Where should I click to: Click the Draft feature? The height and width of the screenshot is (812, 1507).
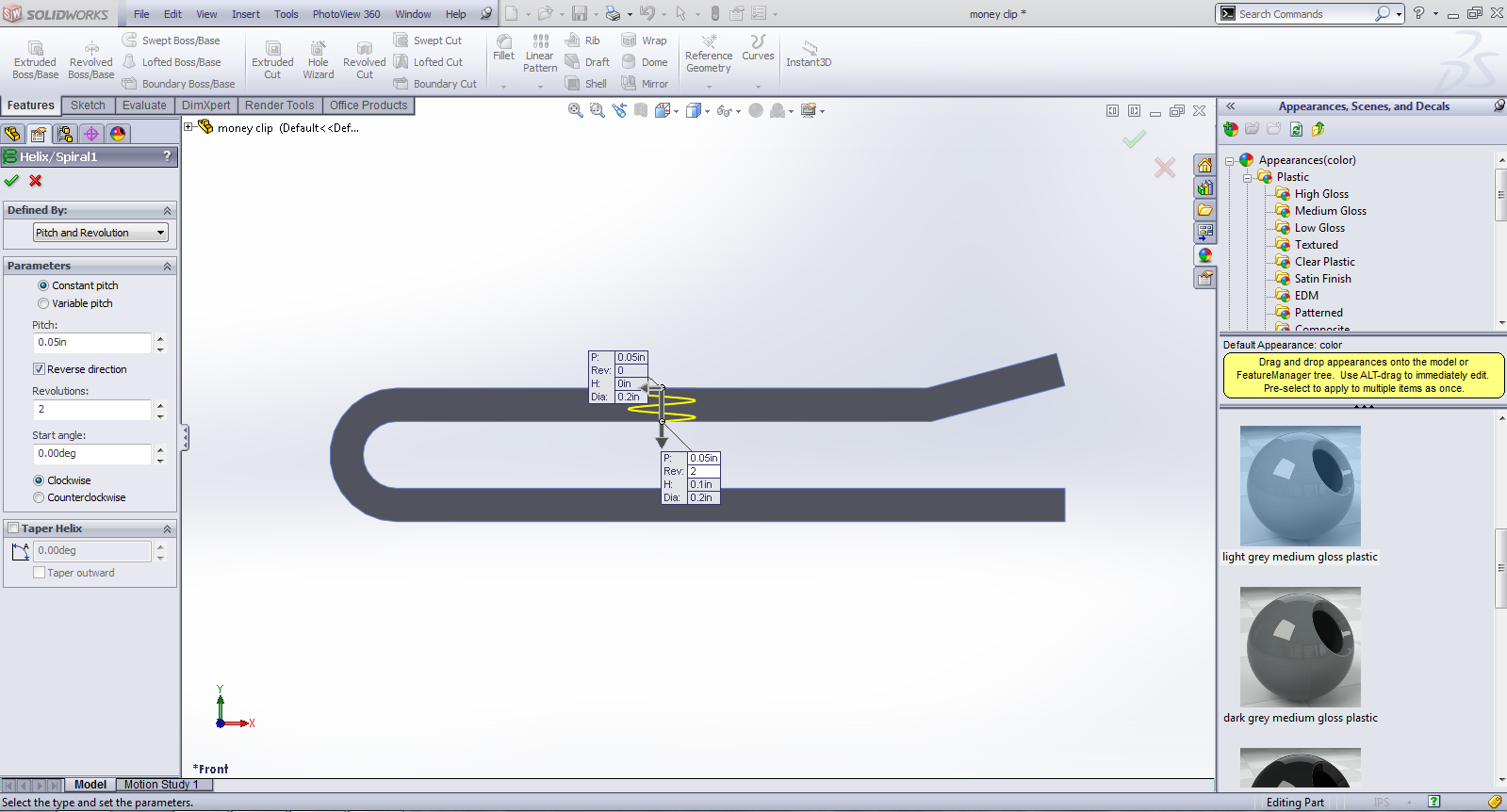pyautogui.click(x=587, y=62)
